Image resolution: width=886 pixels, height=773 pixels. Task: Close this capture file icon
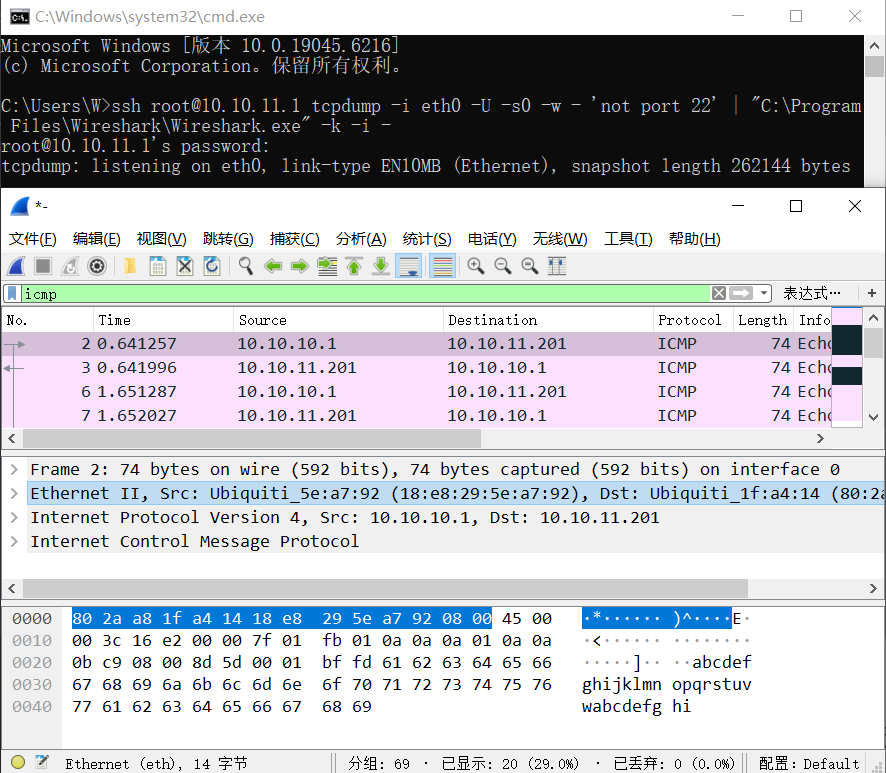tap(185, 266)
